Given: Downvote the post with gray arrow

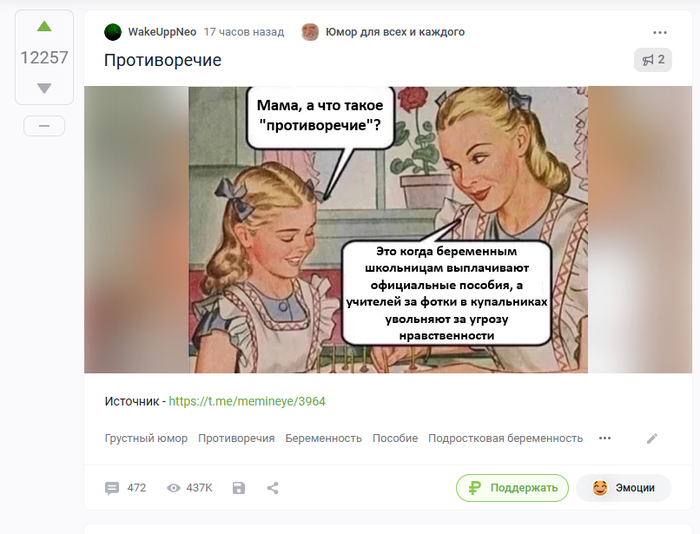Looking at the screenshot, I should (44, 88).
